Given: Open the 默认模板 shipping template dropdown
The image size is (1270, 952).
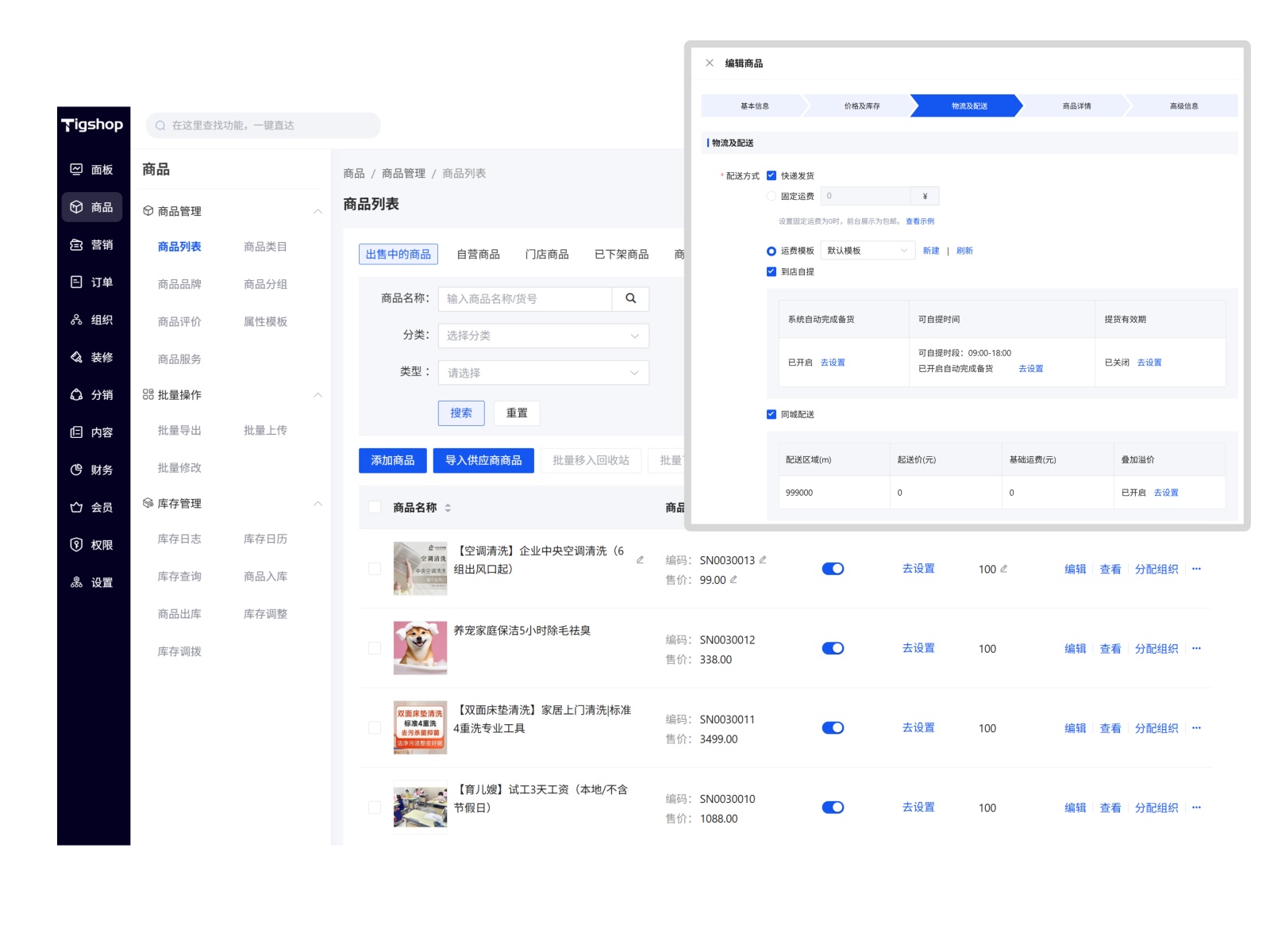Looking at the screenshot, I should click(867, 251).
